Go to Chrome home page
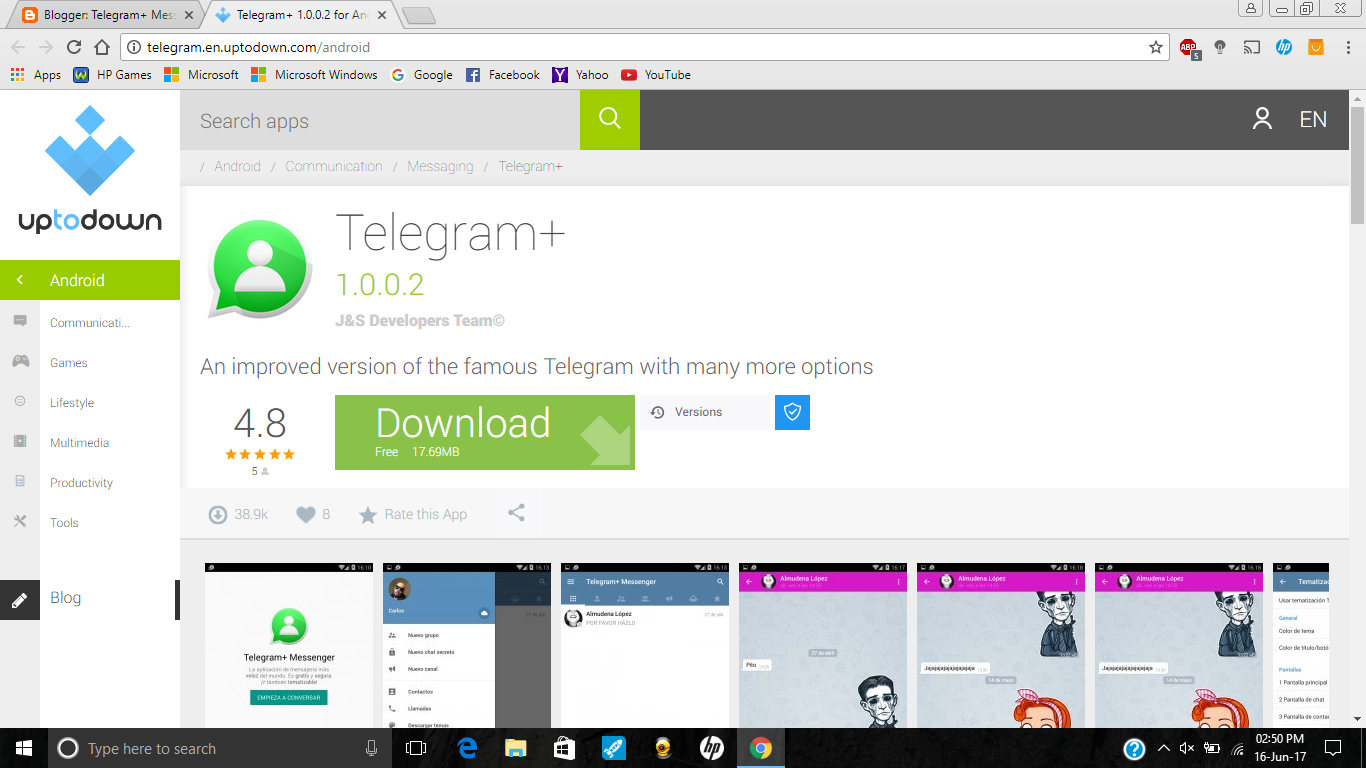1366x768 pixels. click(x=101, y=47)
